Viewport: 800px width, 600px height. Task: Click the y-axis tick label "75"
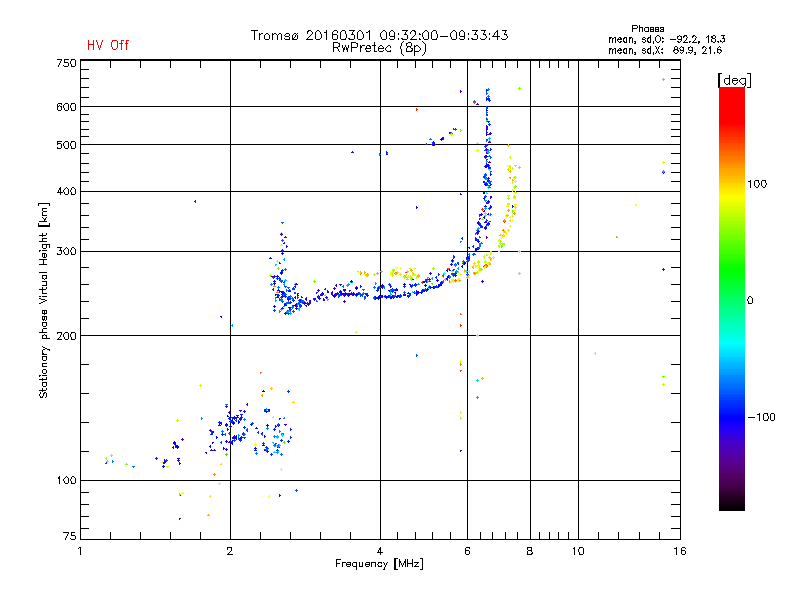point(70,536)
